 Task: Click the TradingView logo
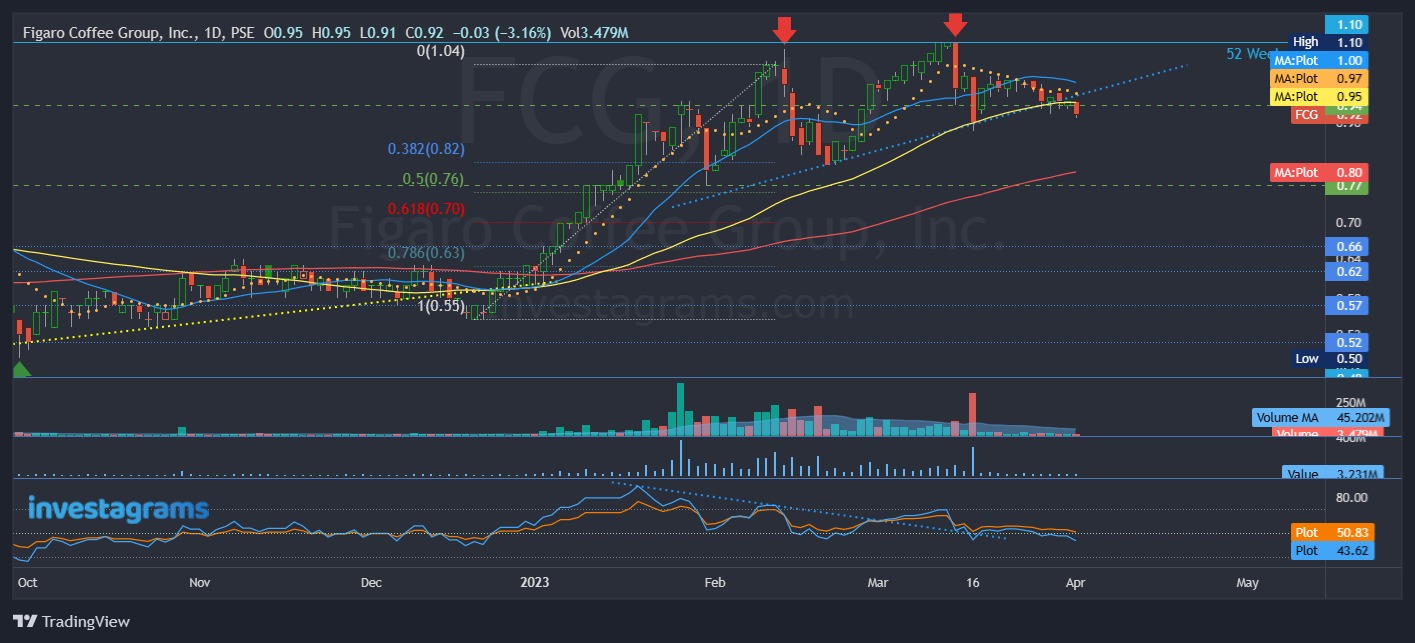pyautogui.click(x=71, y=621)
